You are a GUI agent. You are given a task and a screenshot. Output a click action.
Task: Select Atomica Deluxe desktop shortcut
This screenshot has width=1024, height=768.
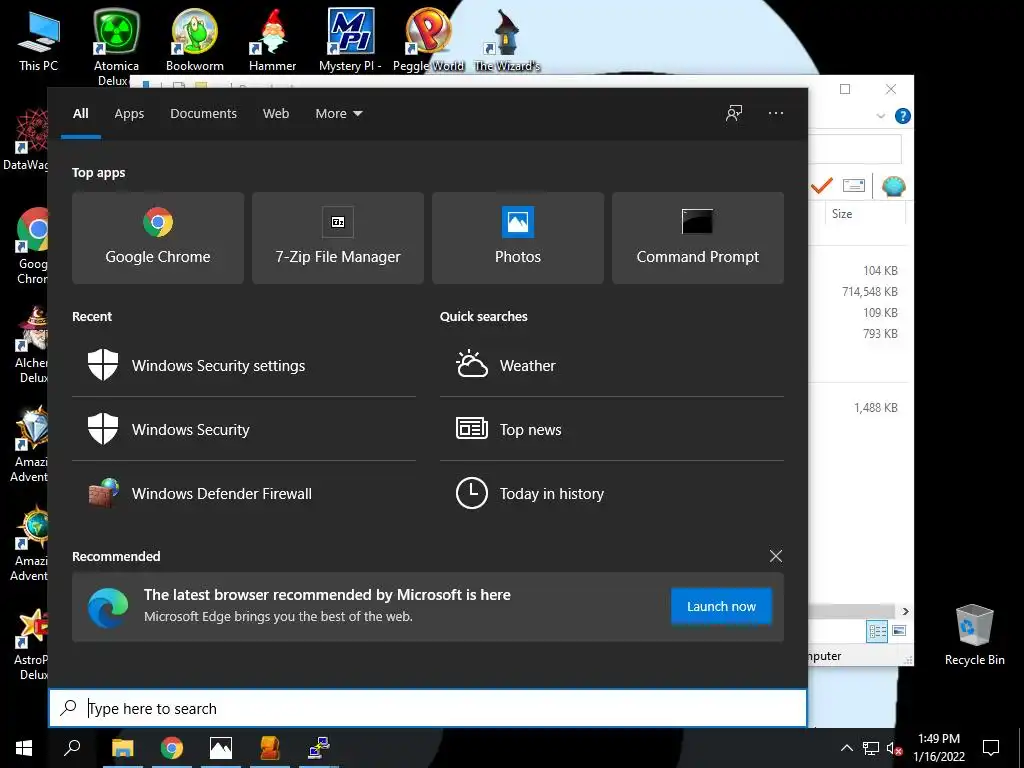(x=116, y=46)
